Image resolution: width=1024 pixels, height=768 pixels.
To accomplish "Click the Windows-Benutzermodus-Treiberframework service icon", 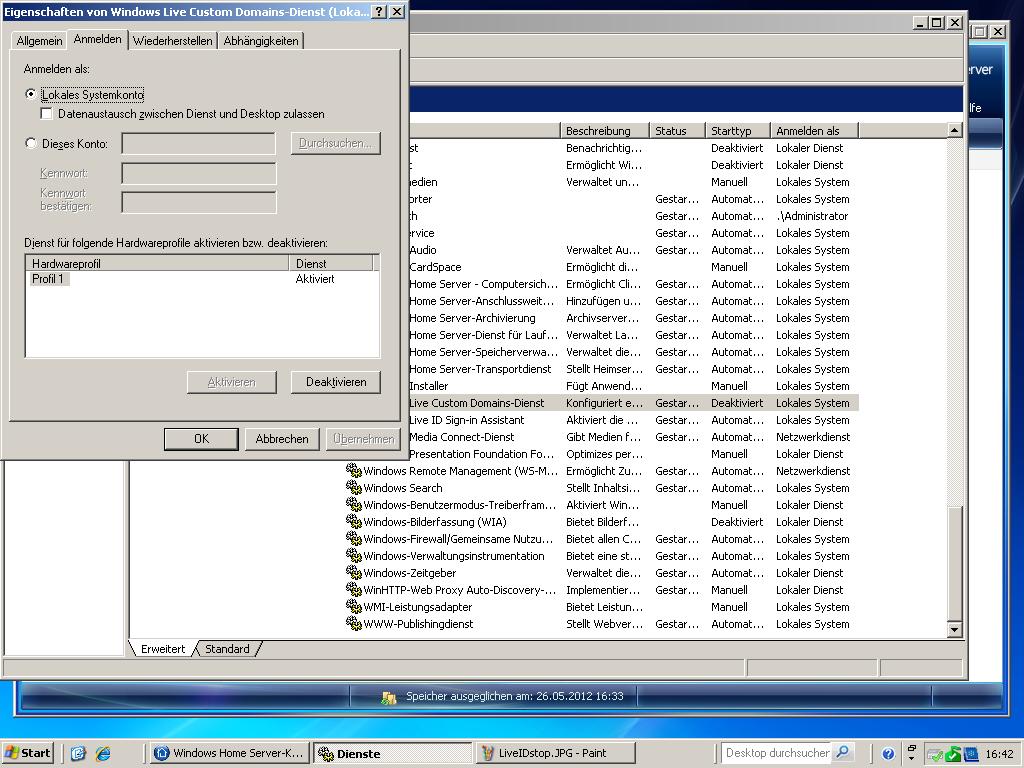I will click(x=353, y=504).
